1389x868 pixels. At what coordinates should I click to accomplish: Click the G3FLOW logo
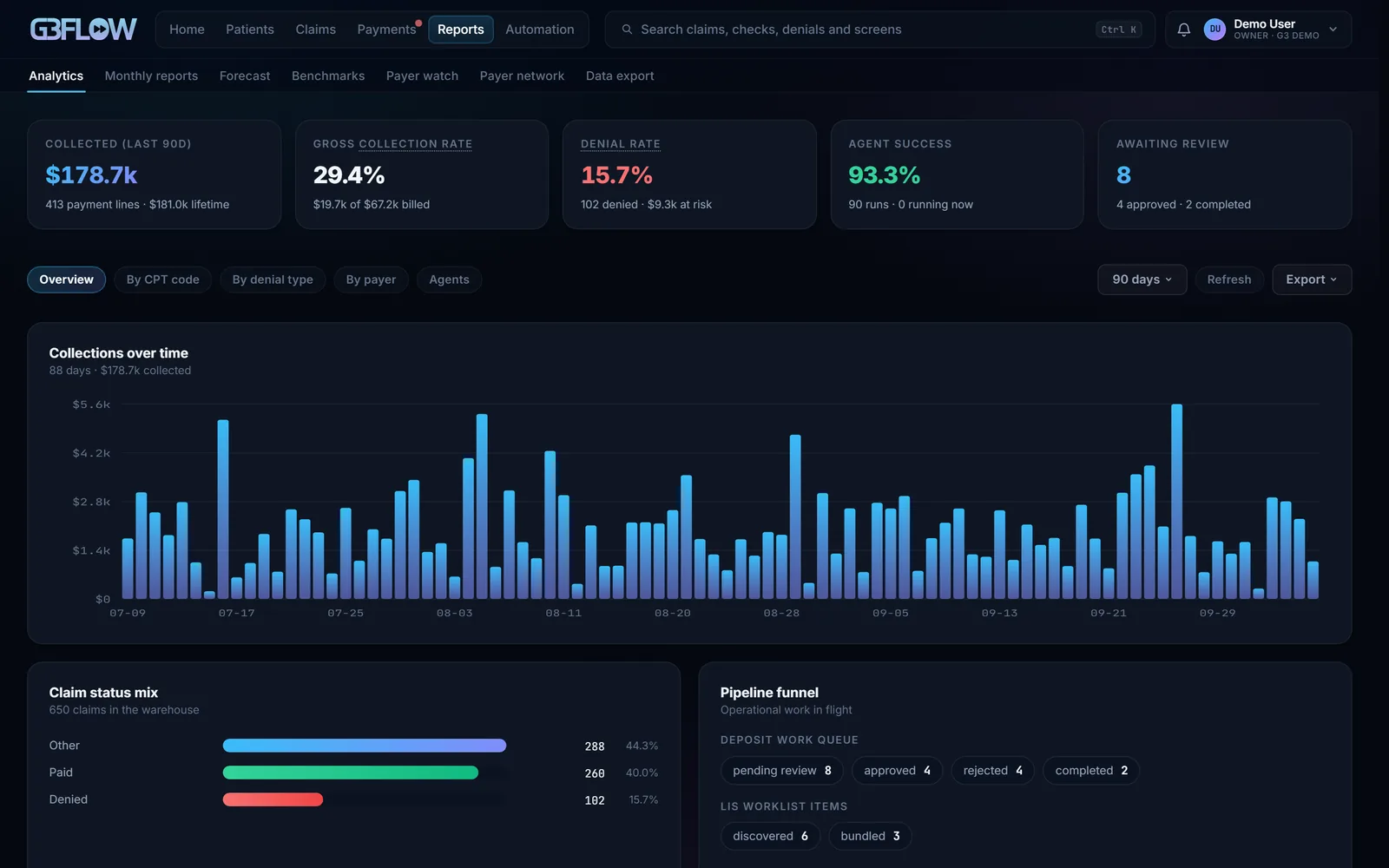click(83, 30)
